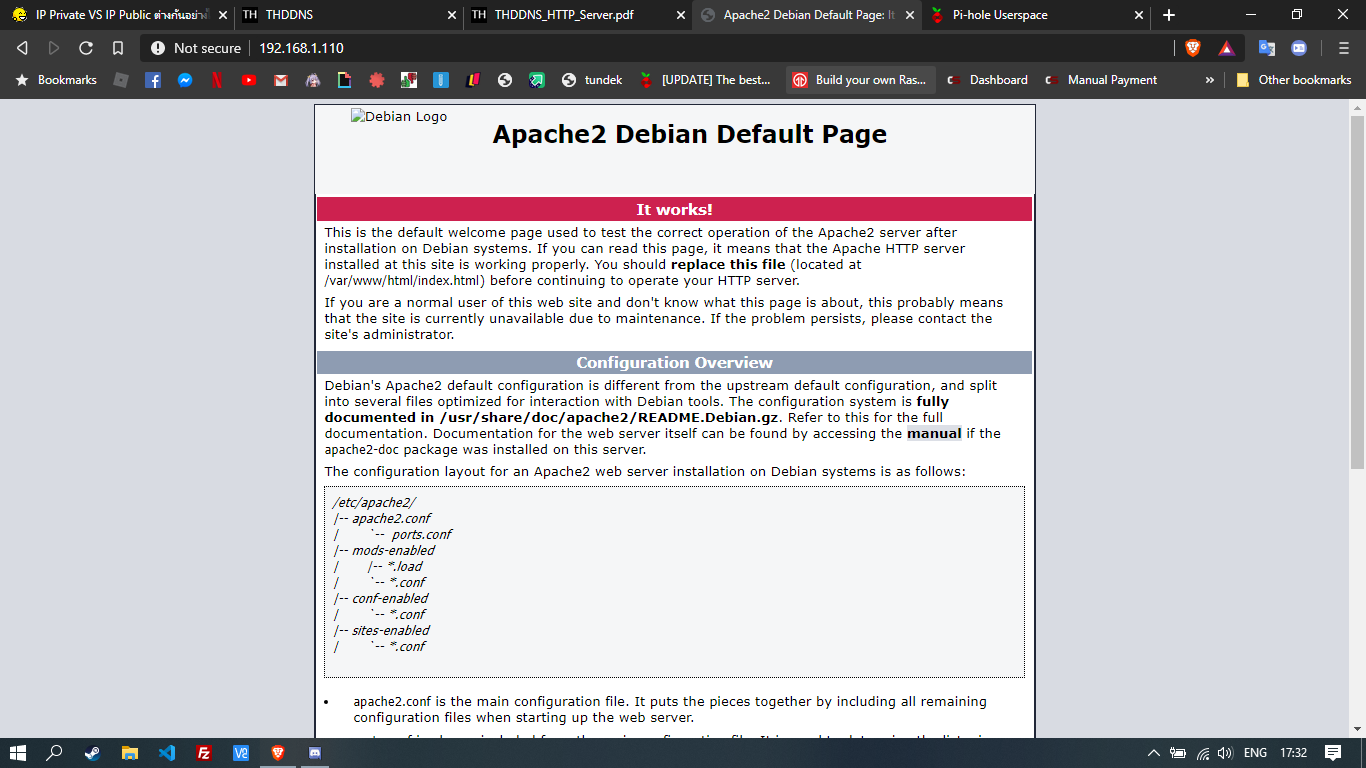Open the Brave main menu

coord(1343,48)
